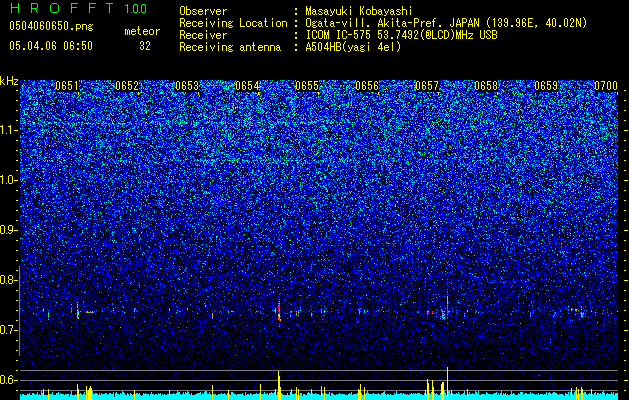The width and height of the screenshot is (629, 400).
Task: Click the date stamp 05.04.06 06:50
Action: tap(51, 46)
